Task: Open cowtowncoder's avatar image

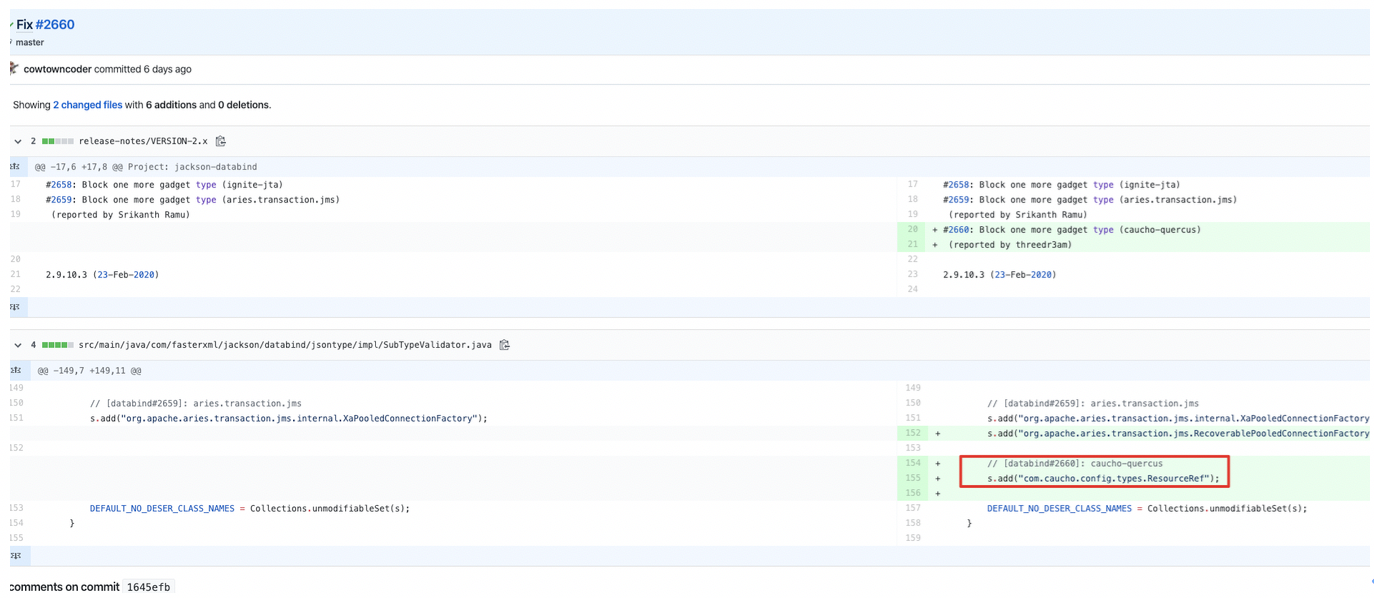Action: (x=14, y=69)
